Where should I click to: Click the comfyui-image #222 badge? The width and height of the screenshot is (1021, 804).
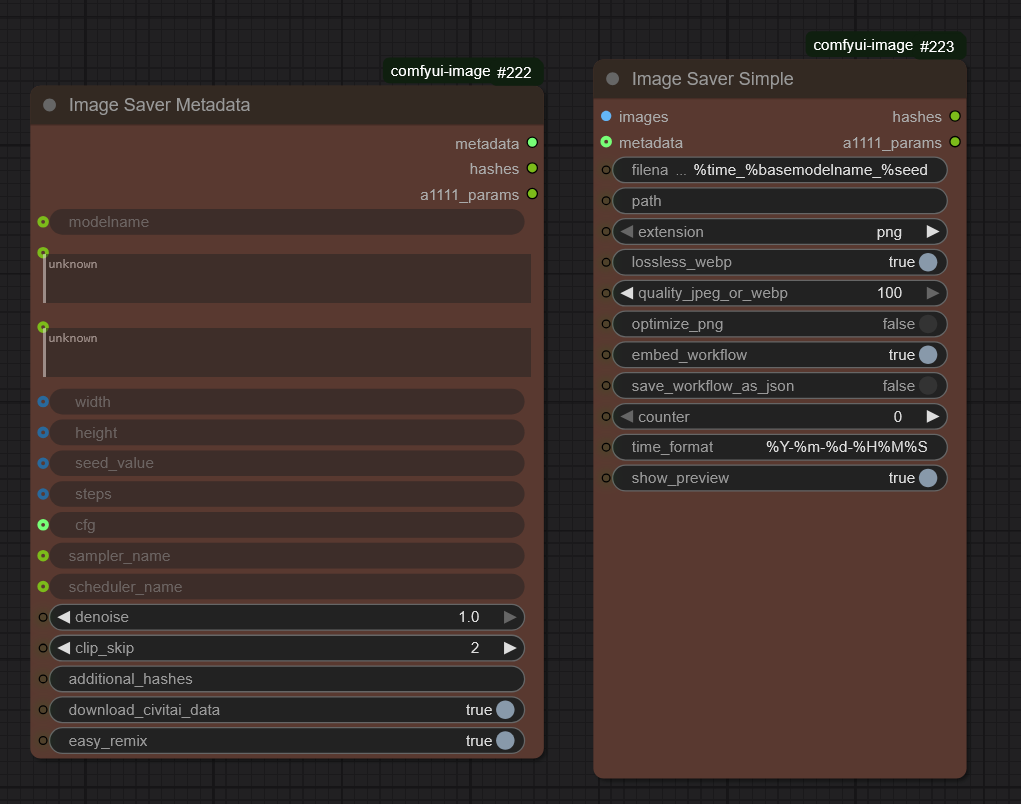(464, 72)
